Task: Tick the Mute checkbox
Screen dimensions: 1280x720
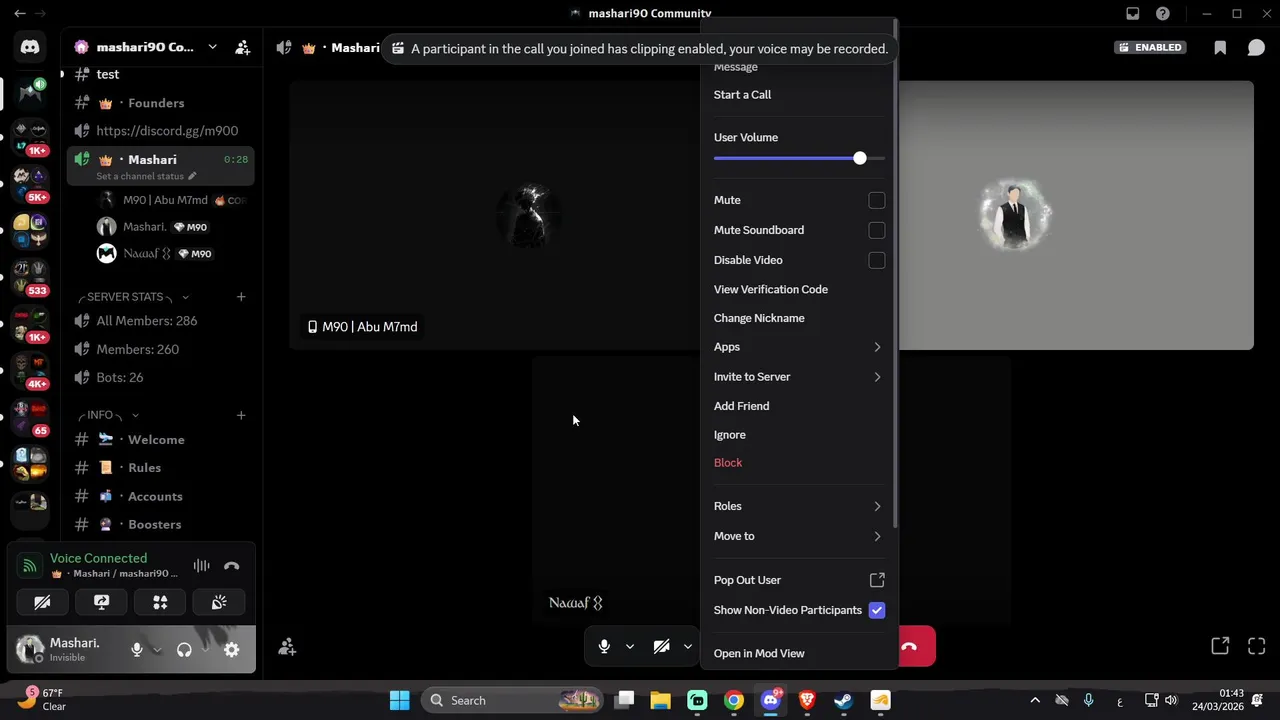Action: (877, 200)
